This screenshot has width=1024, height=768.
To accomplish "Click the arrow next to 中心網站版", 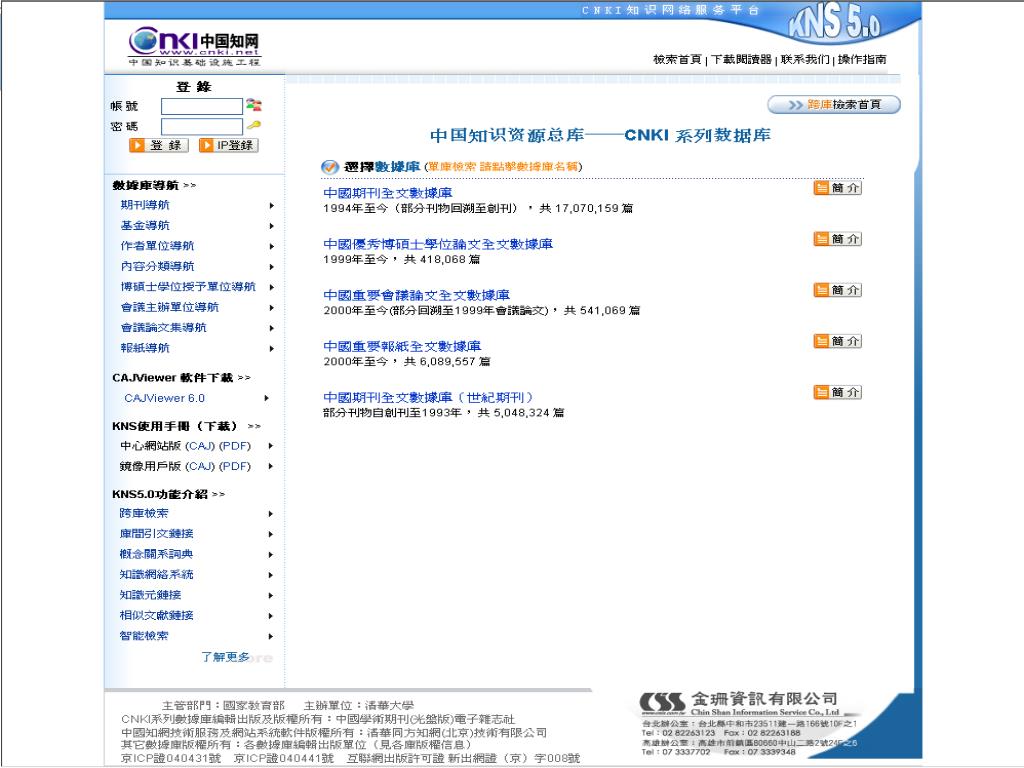I will point(270,446).
